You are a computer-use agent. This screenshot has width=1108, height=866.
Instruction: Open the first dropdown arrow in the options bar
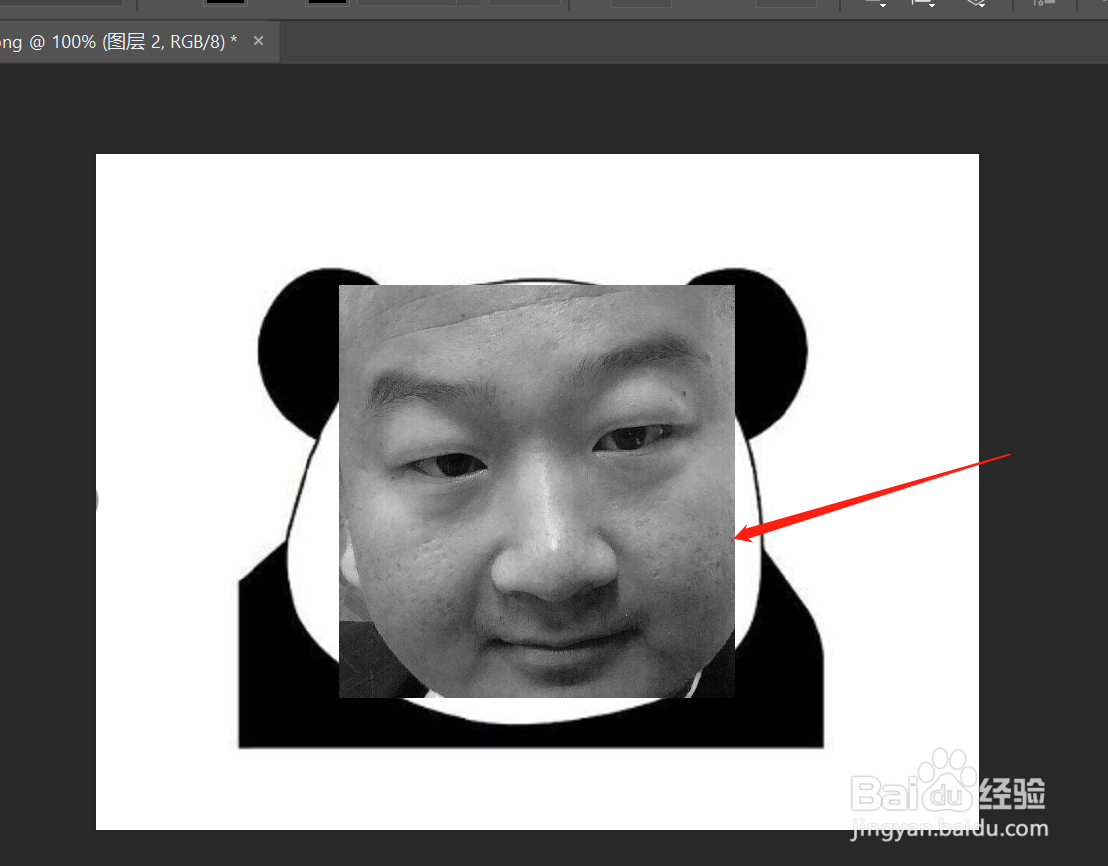884,6
